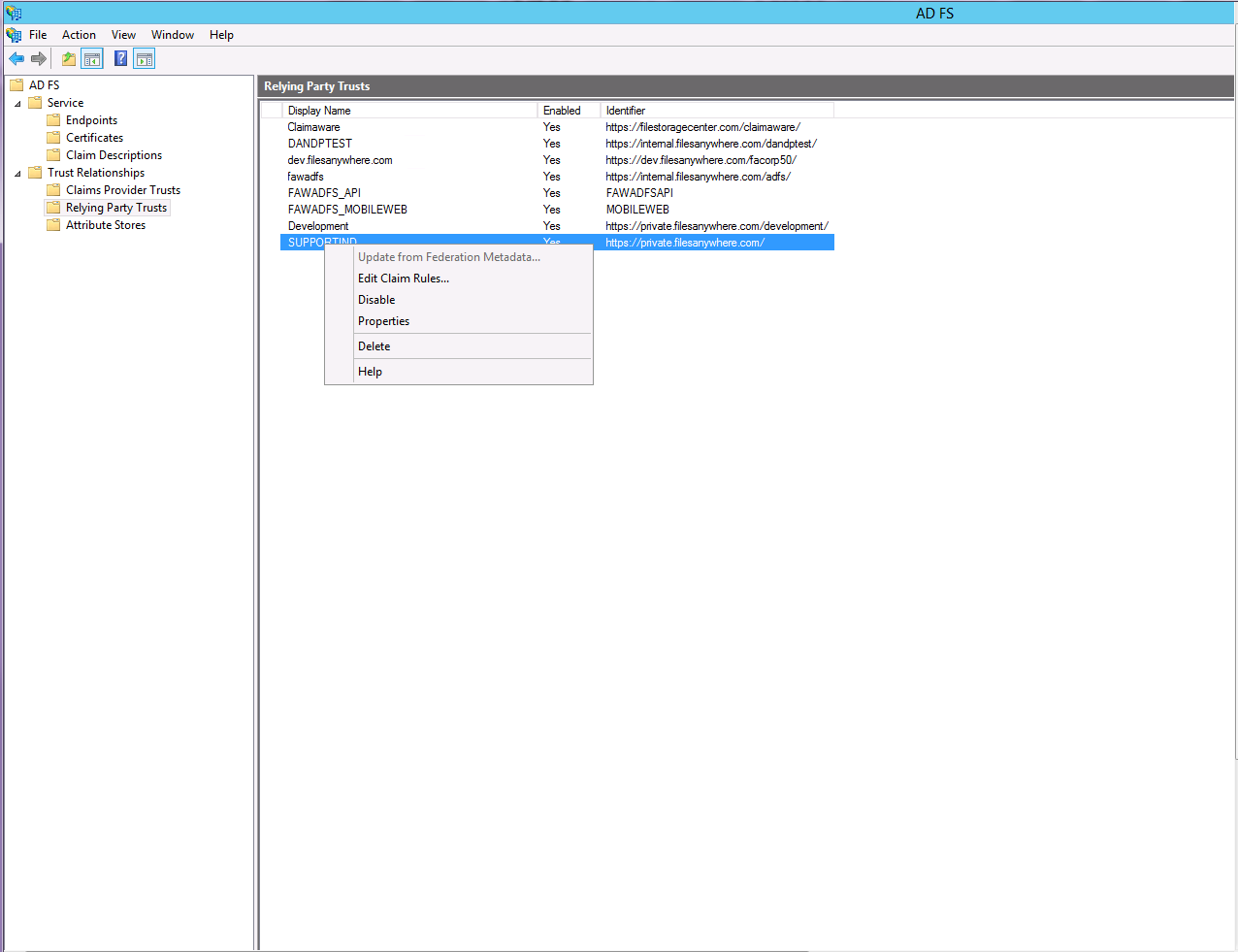Choose Edit Claim Rules from context menu
The height and width of the screenshot is (952, 1238).
pyautogui.click(x=403, y=278)
